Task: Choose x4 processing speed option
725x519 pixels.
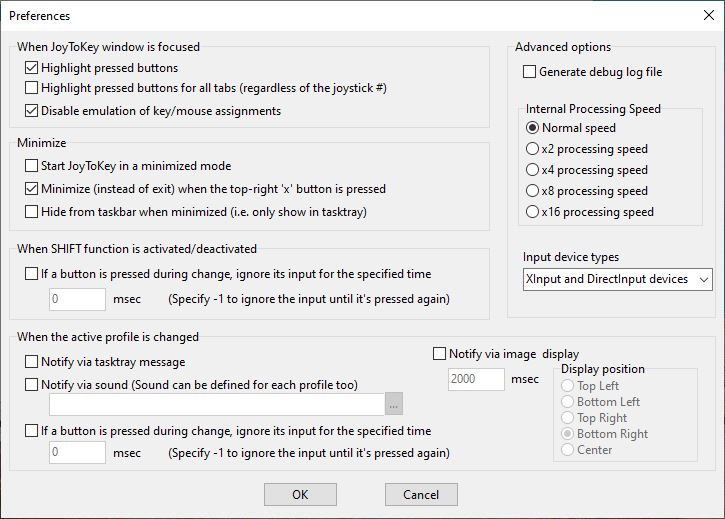Action: click(533, 170)
